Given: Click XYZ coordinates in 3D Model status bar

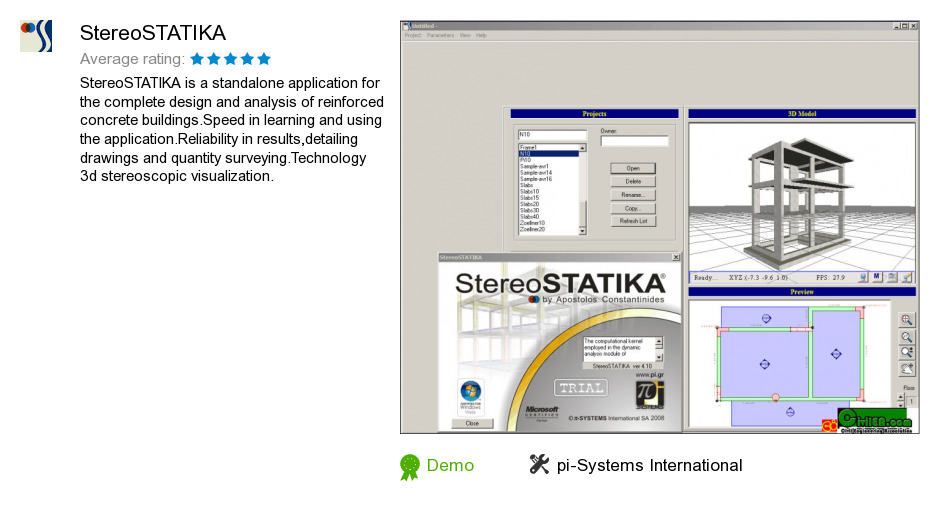Looking at the screenshot, I should click(758, 278).
